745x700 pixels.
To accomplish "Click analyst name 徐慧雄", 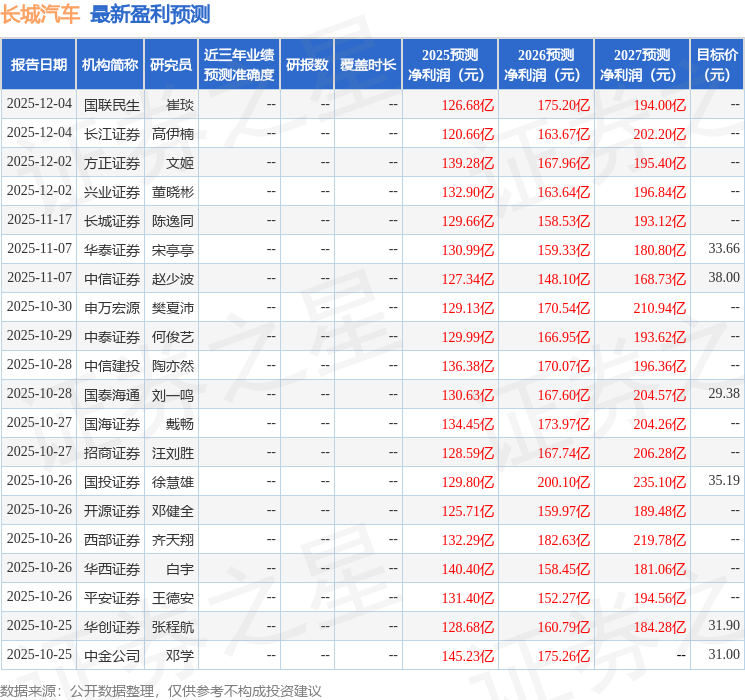I will click(173, 481).
